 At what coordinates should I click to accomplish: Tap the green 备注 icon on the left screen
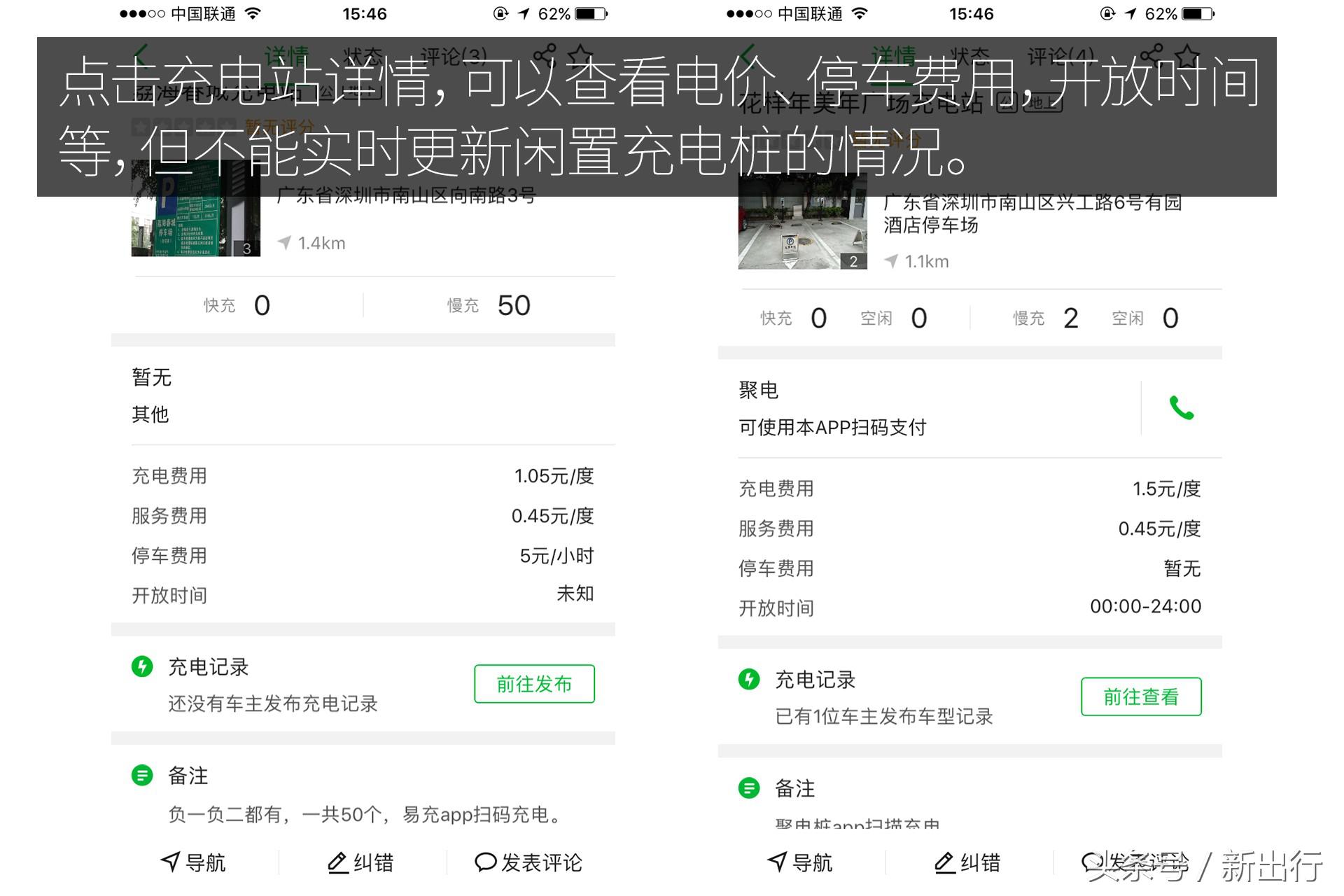(143, 775)
